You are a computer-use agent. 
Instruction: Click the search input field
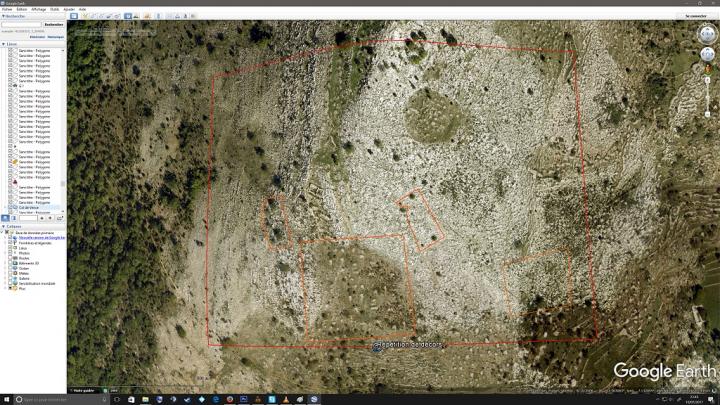pos(22,24)
